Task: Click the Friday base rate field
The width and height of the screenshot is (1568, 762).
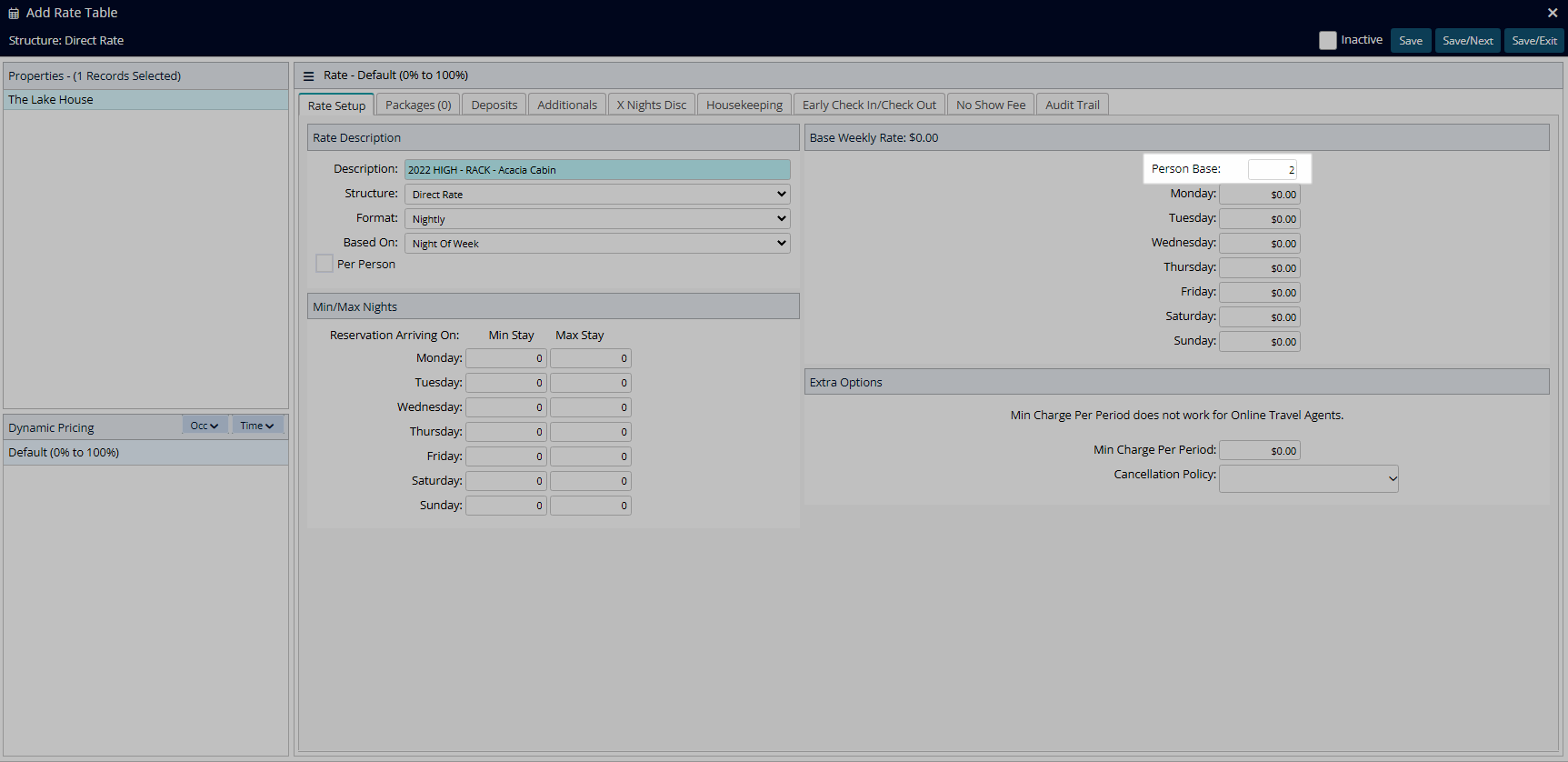Action: point(1260,292)
